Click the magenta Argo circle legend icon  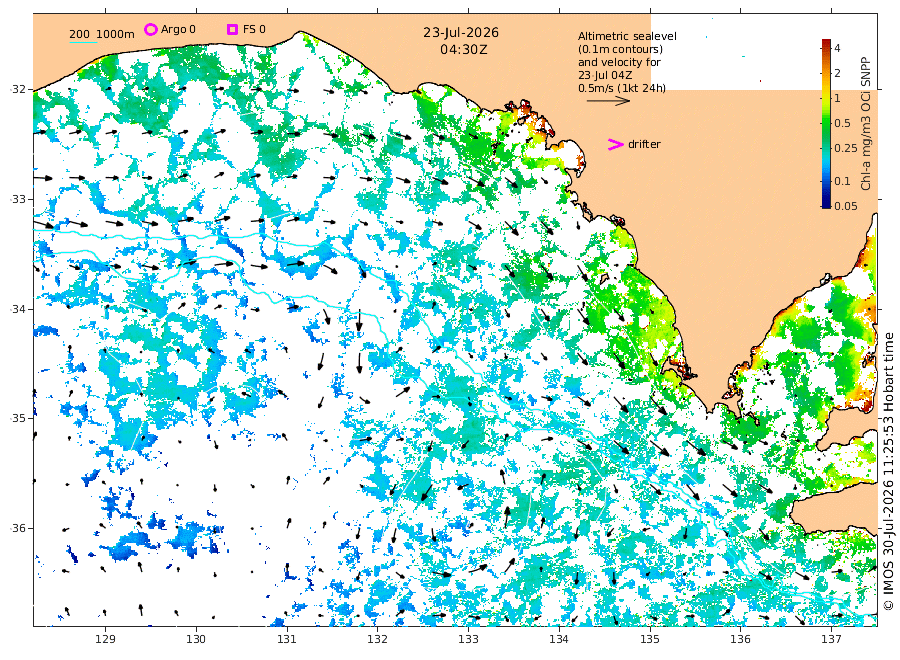point(150,29)
